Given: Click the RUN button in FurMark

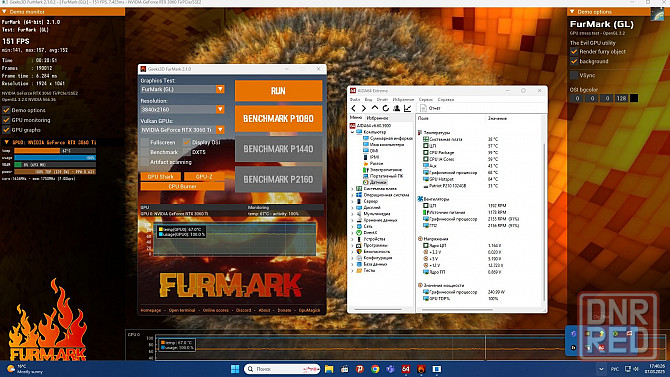Looking at the screenshot, I should (278, 91).
